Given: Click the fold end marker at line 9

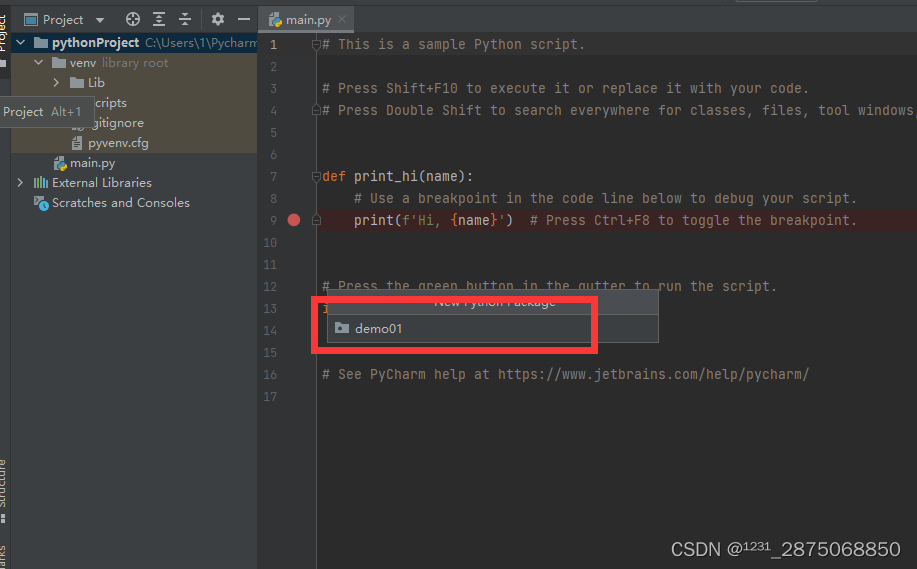Looking at the screenshot, I should click(316, 220).
